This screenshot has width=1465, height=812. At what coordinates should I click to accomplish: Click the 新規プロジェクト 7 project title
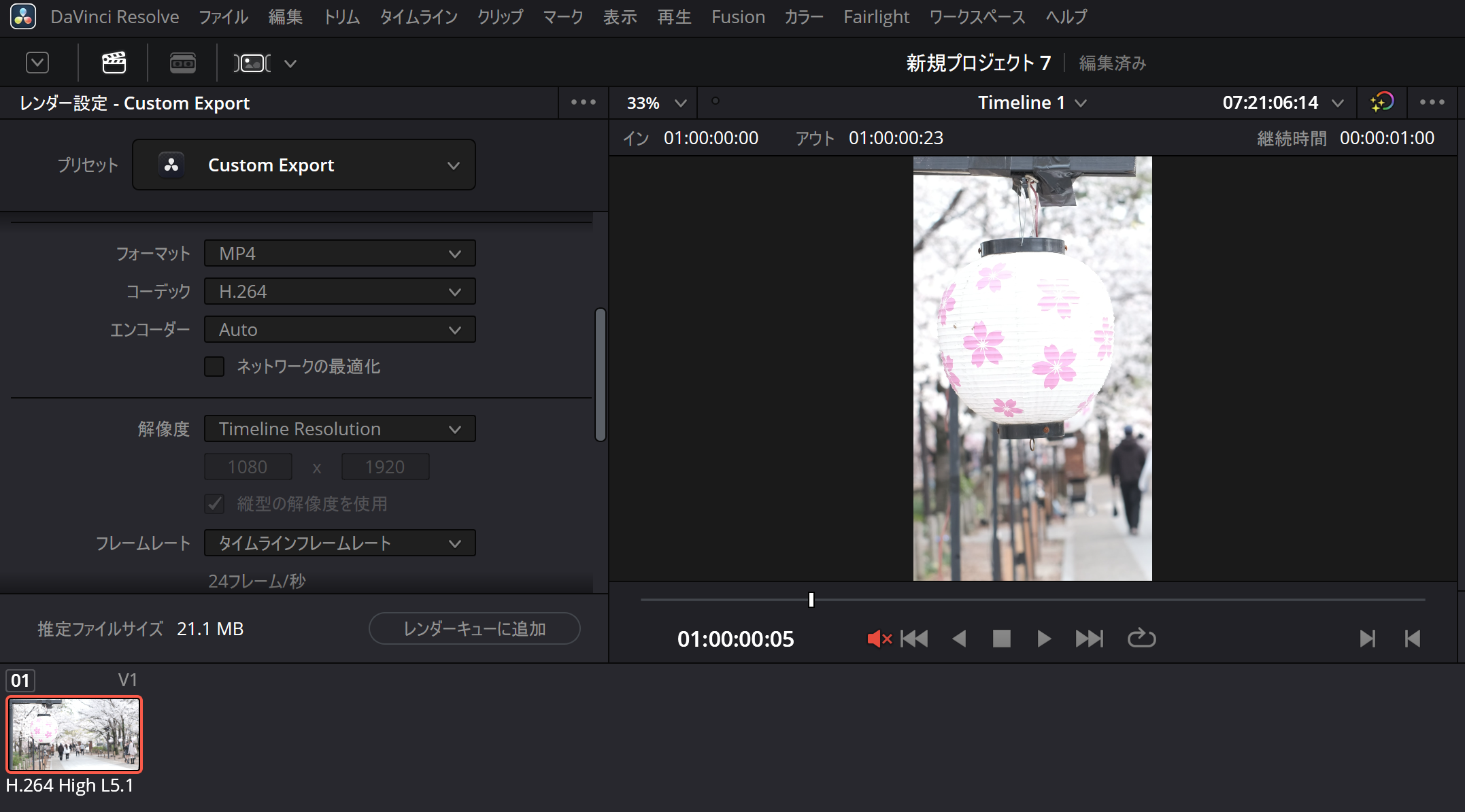[x=978, y=63]
